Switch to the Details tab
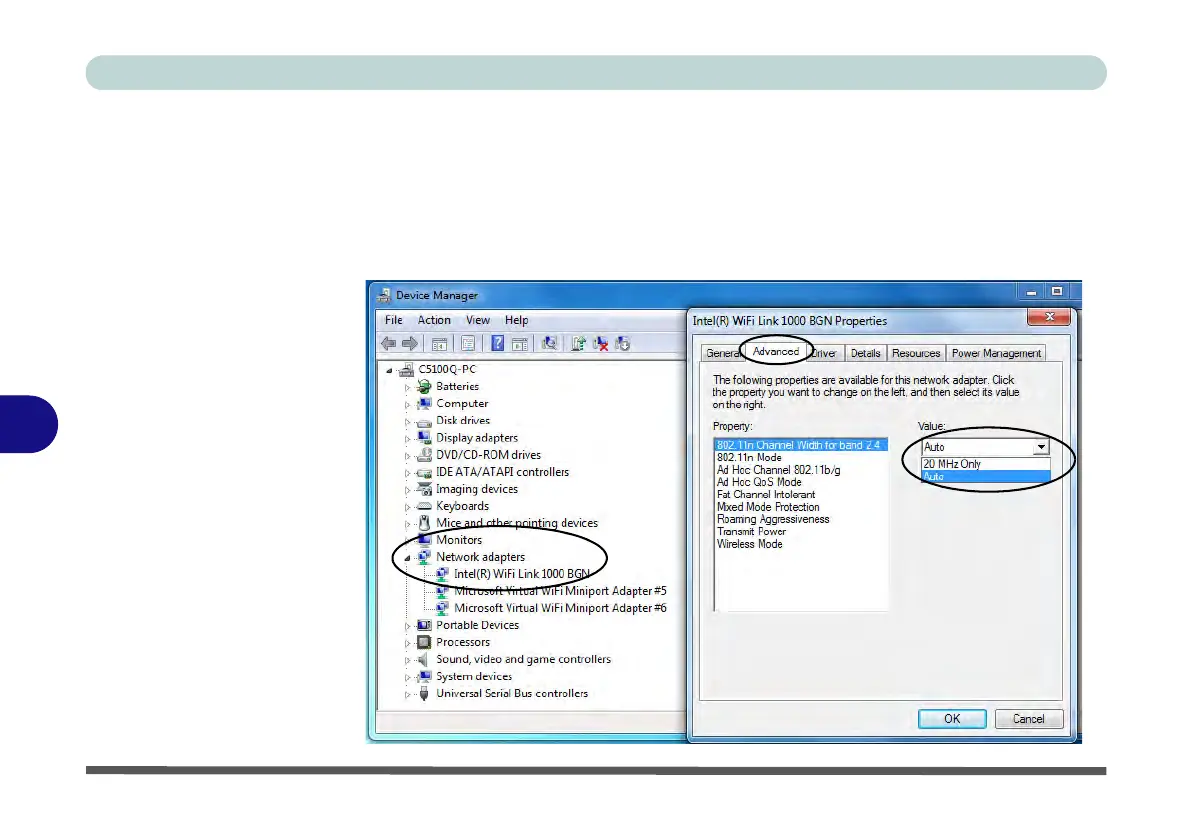Image resolution: width=1192 pixels, height=838 pixels. click(865, 353)
